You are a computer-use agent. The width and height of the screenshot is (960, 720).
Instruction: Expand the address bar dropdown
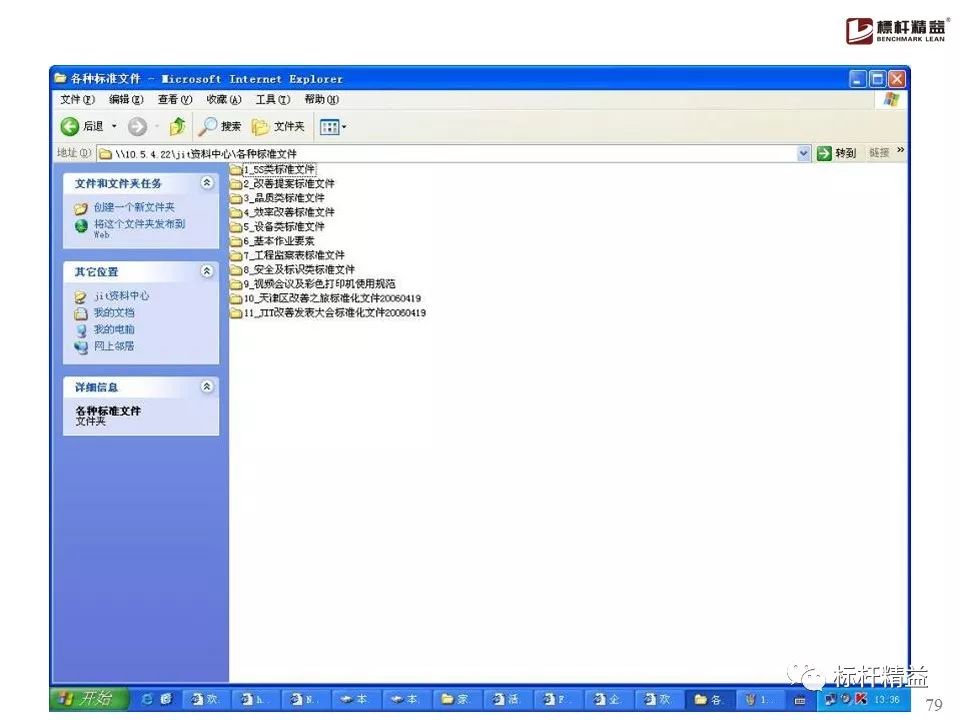click(x=804, y=153)
